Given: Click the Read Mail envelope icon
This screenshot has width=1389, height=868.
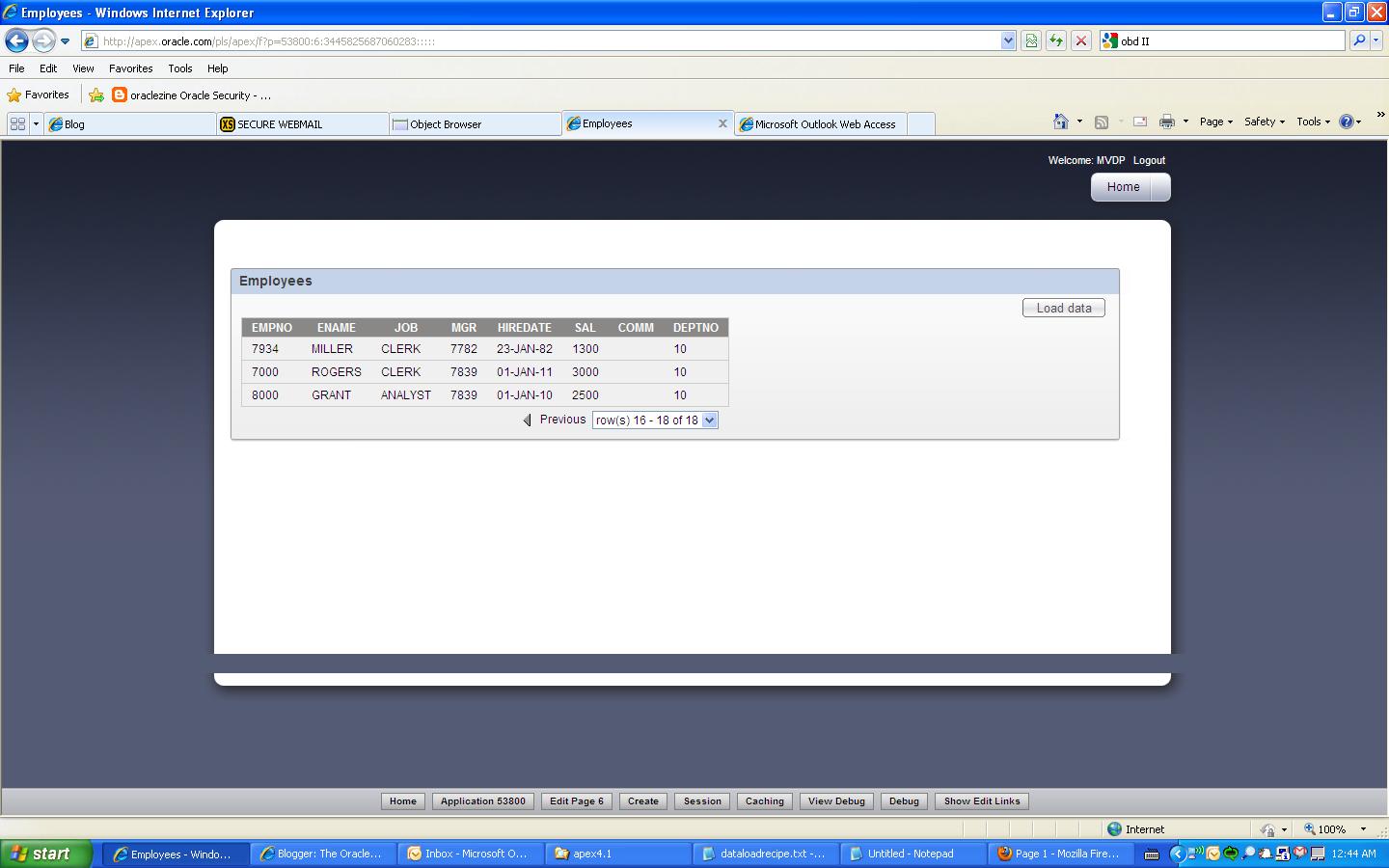Looking at the screenshot, I should pos(1142,122).
